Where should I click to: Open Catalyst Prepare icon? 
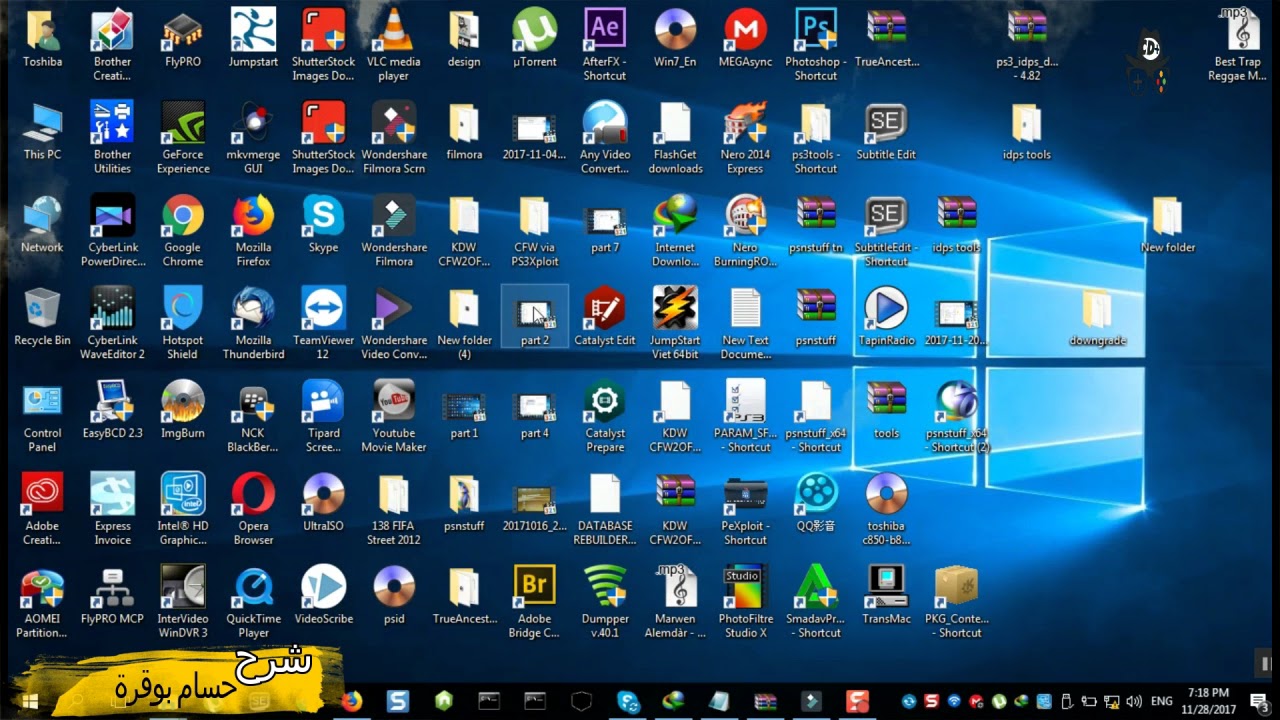tap(605, 402)
